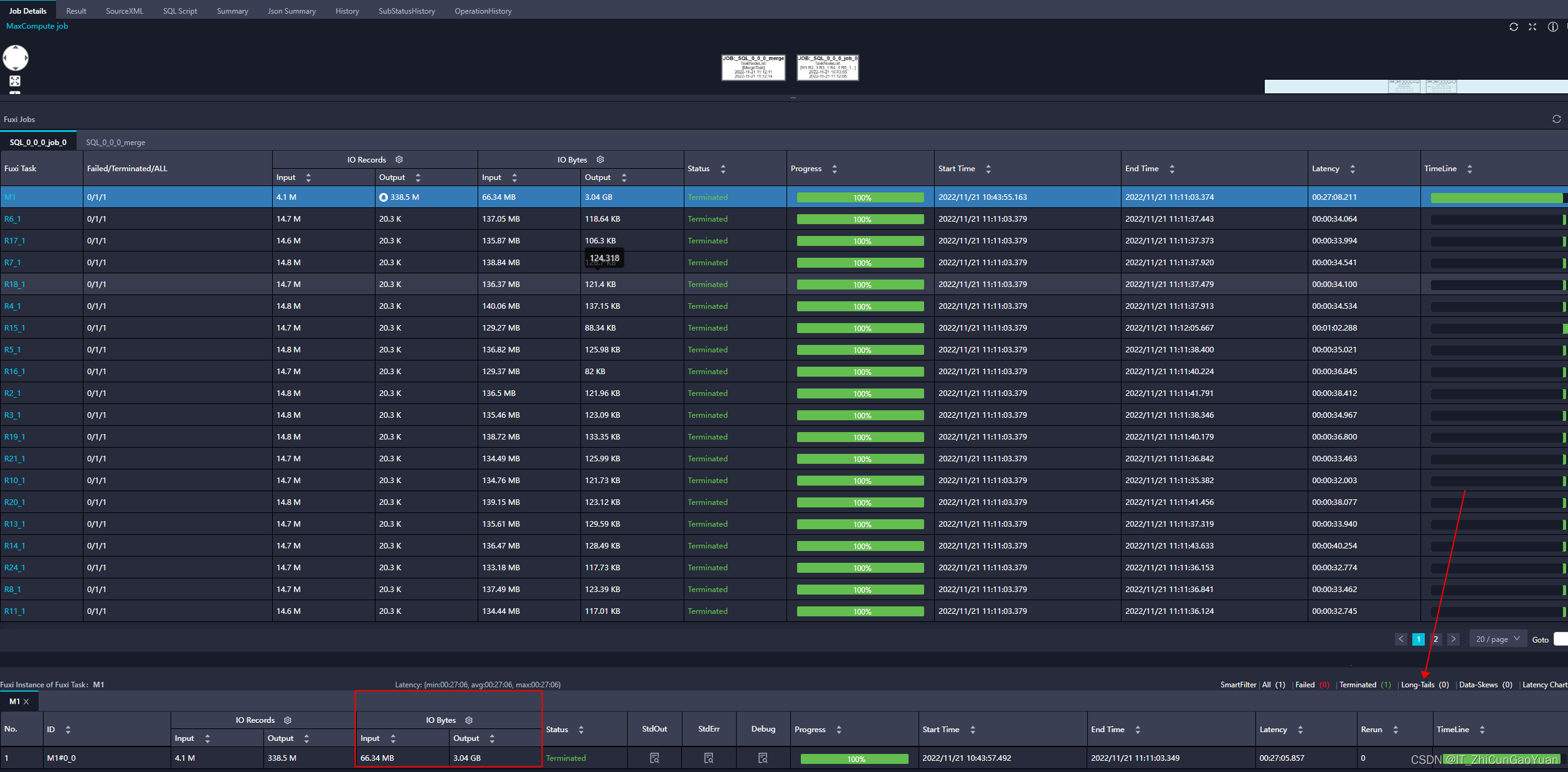This screenshot has height=772, width=1568.
Task: Open the 20 / page dropdown
Action: [x=1498, y=639]
